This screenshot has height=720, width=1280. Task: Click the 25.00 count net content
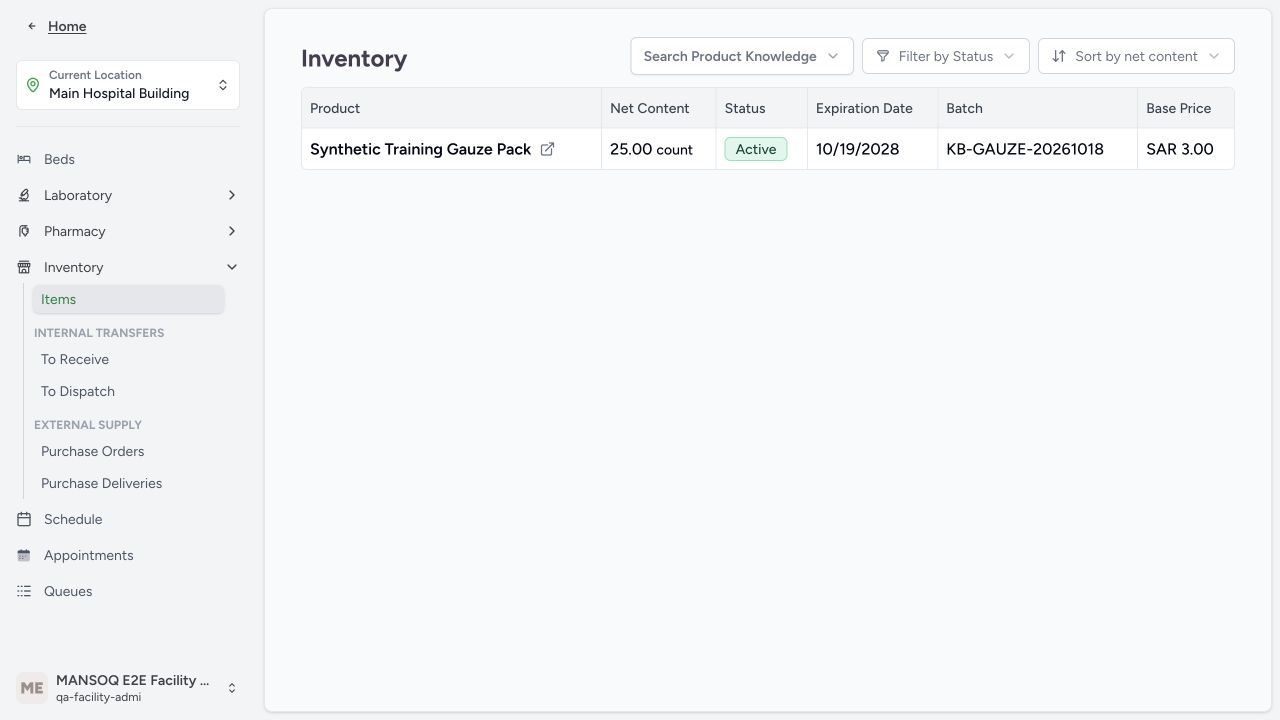651,149
